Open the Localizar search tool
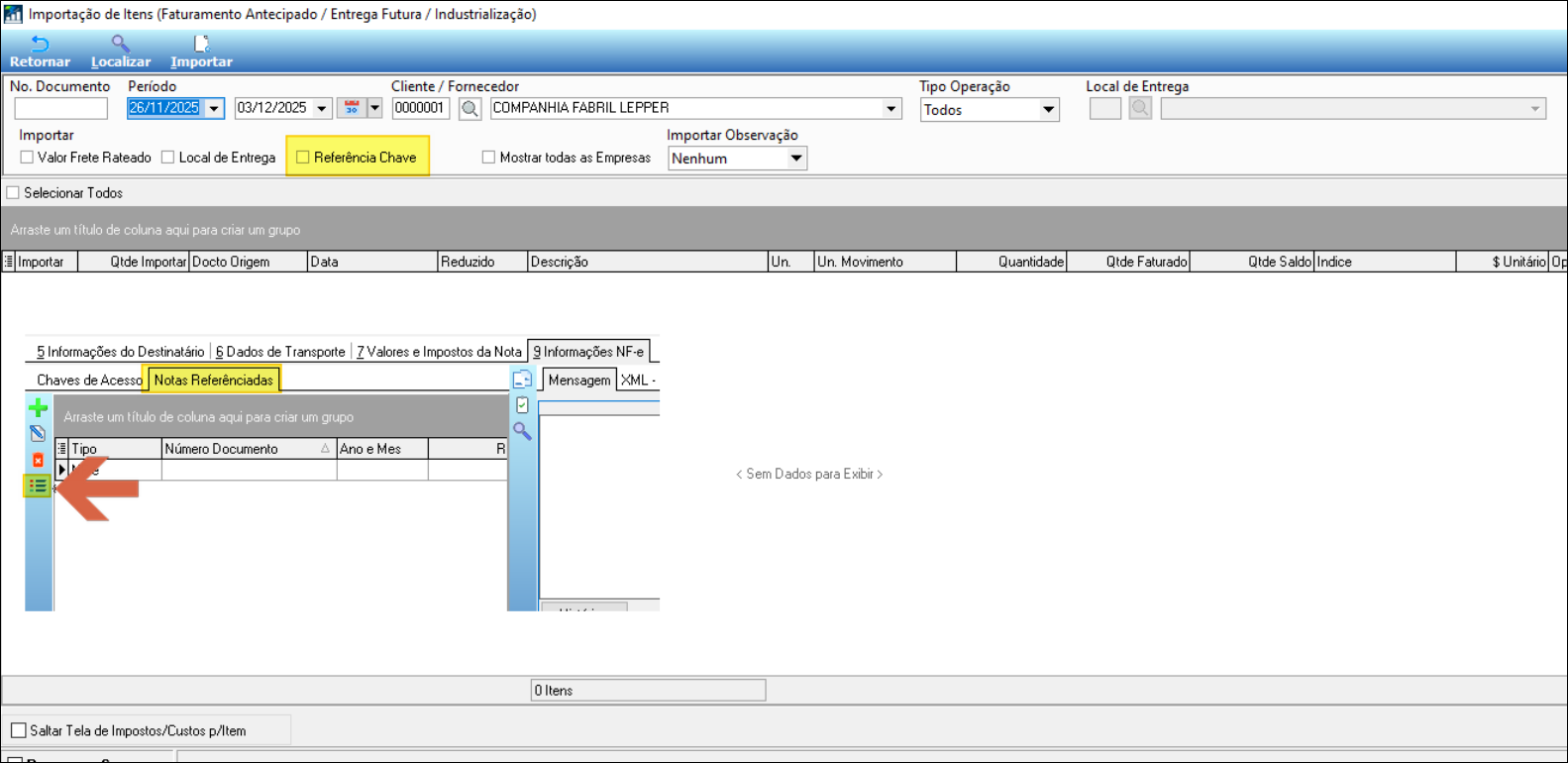 pos(120,45)
